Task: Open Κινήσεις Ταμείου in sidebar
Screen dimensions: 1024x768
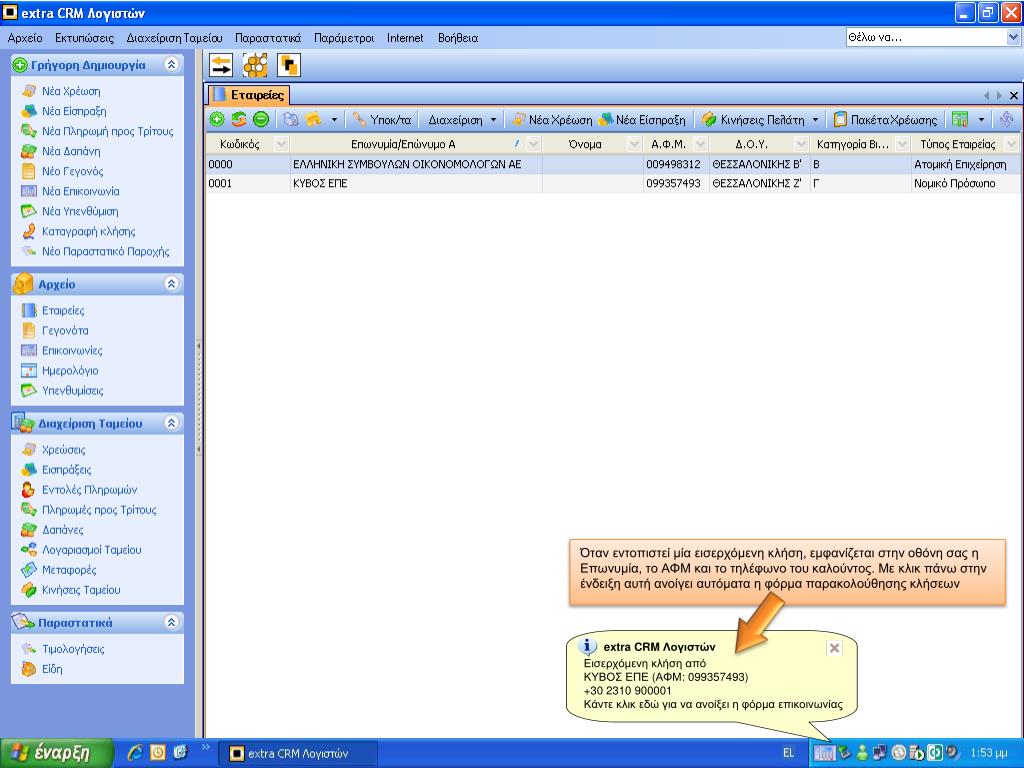Action: pyautogui.click(x=81, y=590)
